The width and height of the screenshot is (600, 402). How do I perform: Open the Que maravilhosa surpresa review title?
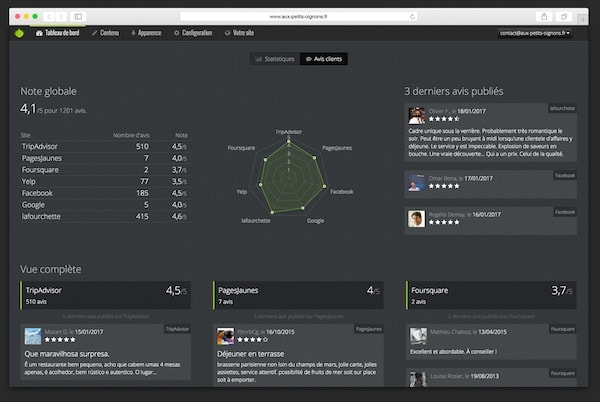[67, 354]
